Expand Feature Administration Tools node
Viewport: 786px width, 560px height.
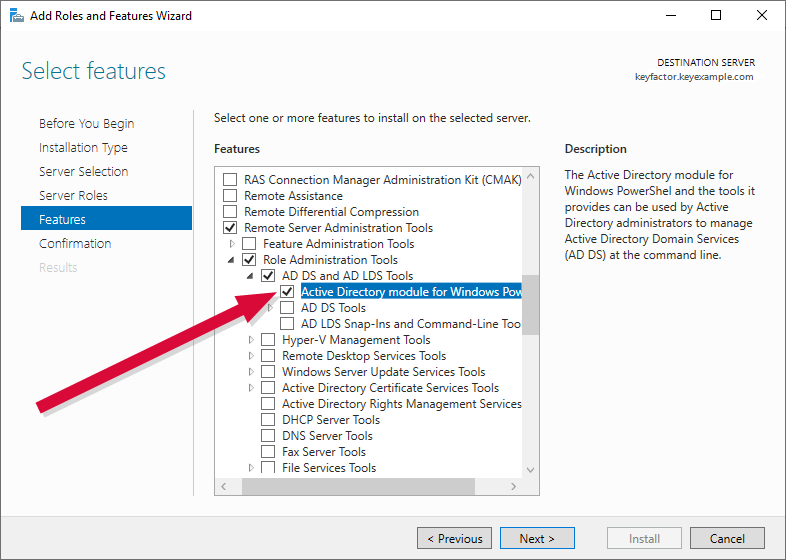click(x=233, y=244)
